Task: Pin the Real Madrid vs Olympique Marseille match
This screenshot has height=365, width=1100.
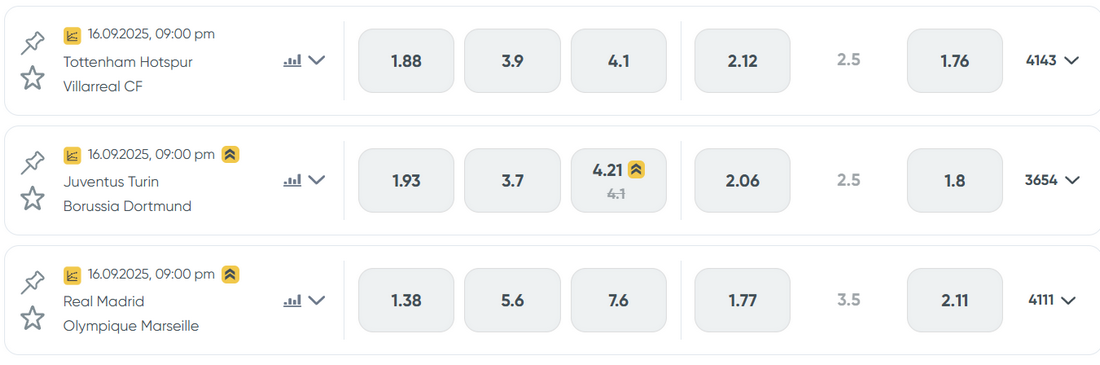Action: [x=32, y=283]
